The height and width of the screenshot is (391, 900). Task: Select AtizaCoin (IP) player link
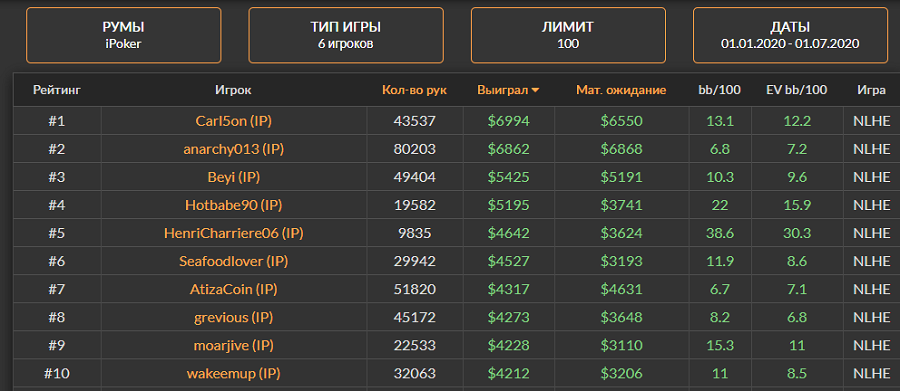click(234, 289)
